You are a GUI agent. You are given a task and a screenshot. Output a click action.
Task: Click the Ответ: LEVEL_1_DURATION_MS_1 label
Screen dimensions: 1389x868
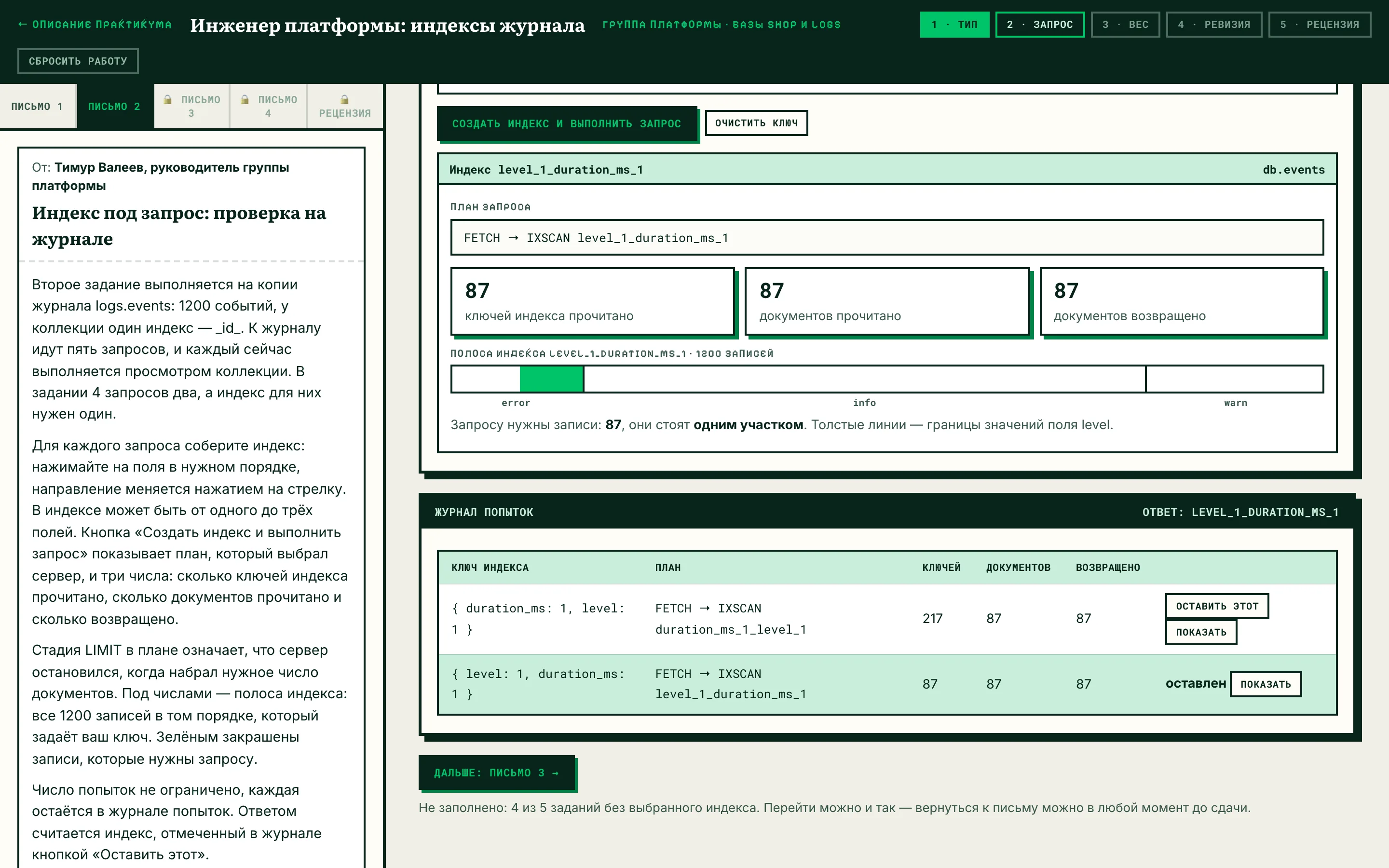[1240, 512]
